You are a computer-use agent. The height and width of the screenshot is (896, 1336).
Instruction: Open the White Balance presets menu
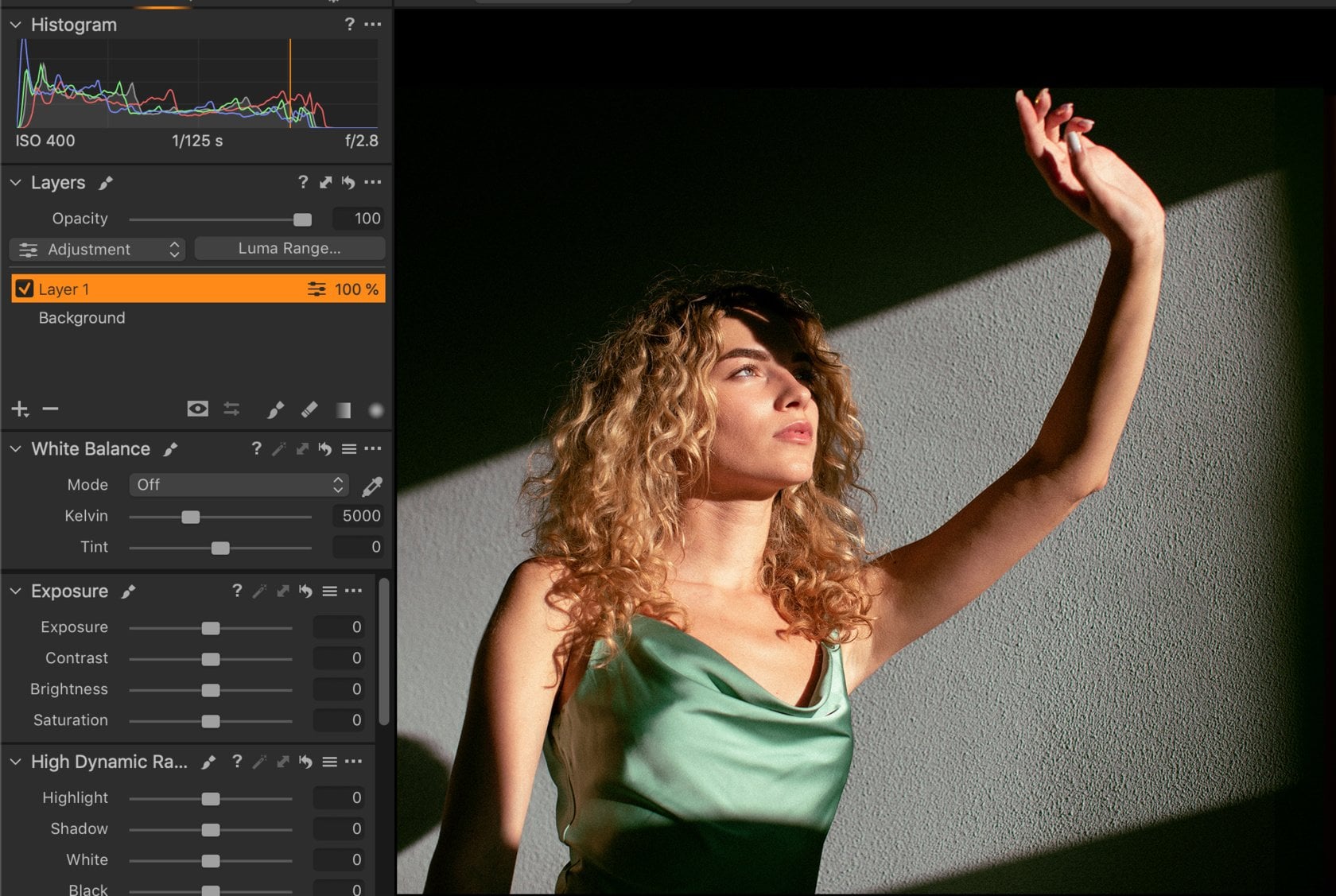click(349, 448)
